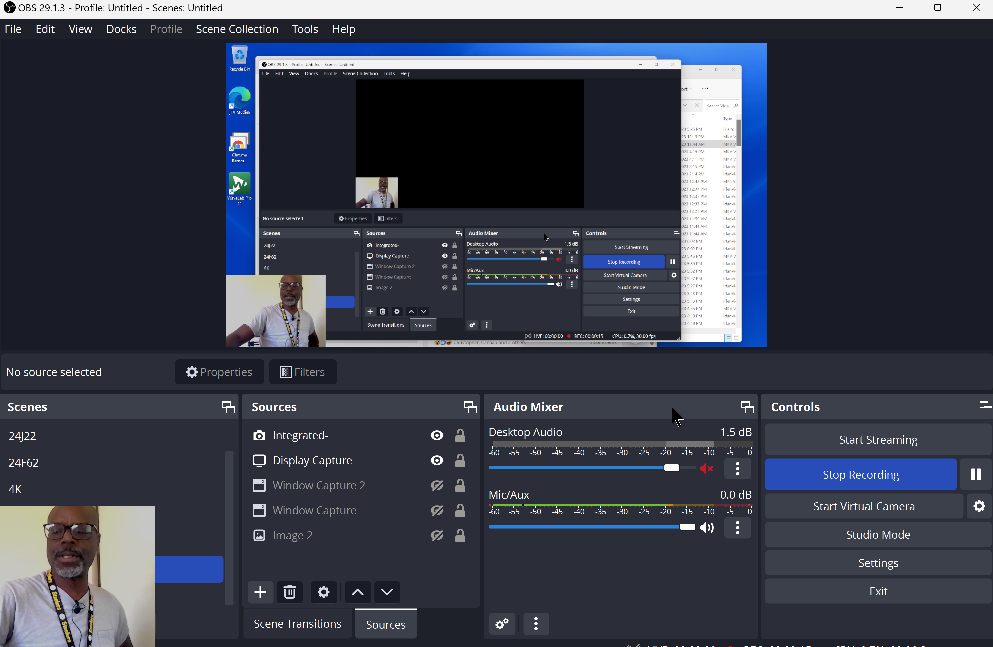Configure virtual camera gear icon
993x647 pixels.
tap(979, 506)
